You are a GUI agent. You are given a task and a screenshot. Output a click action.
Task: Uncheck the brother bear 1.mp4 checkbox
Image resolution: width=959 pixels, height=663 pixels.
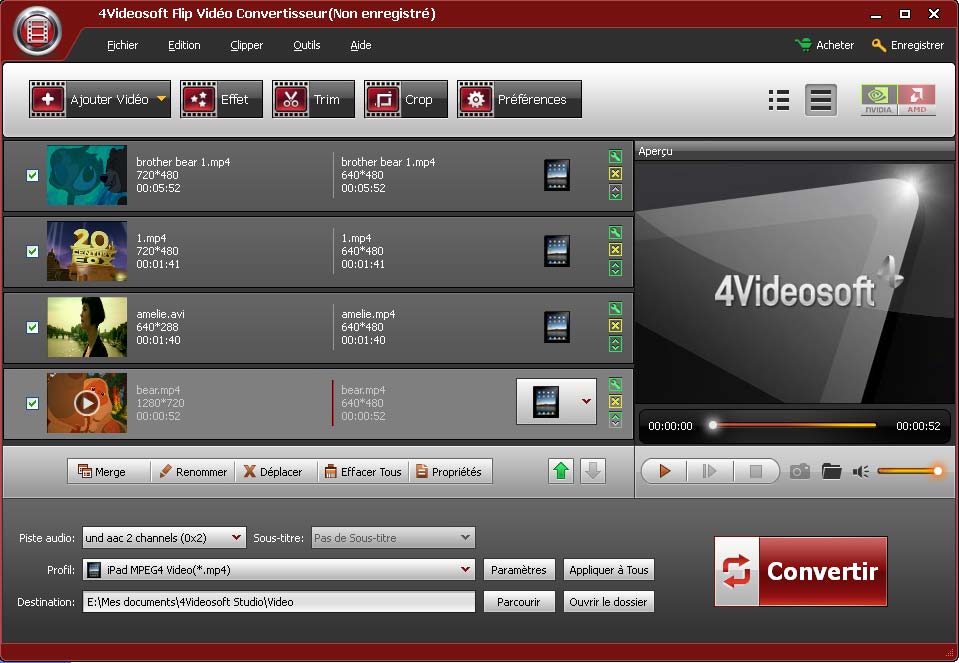pyautogui.click(x=32, y=175)
